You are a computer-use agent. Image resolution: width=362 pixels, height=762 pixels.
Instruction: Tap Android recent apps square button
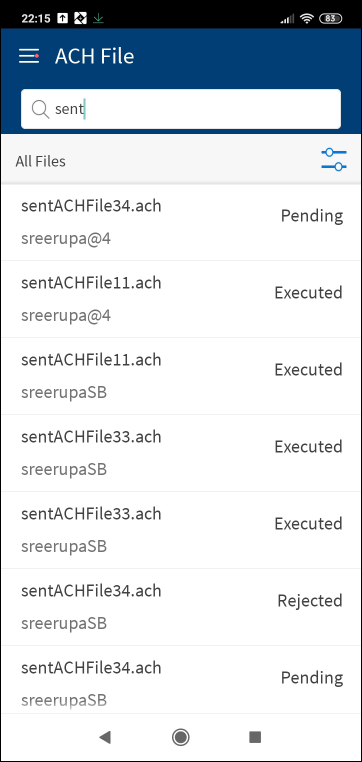pos(255,737)
